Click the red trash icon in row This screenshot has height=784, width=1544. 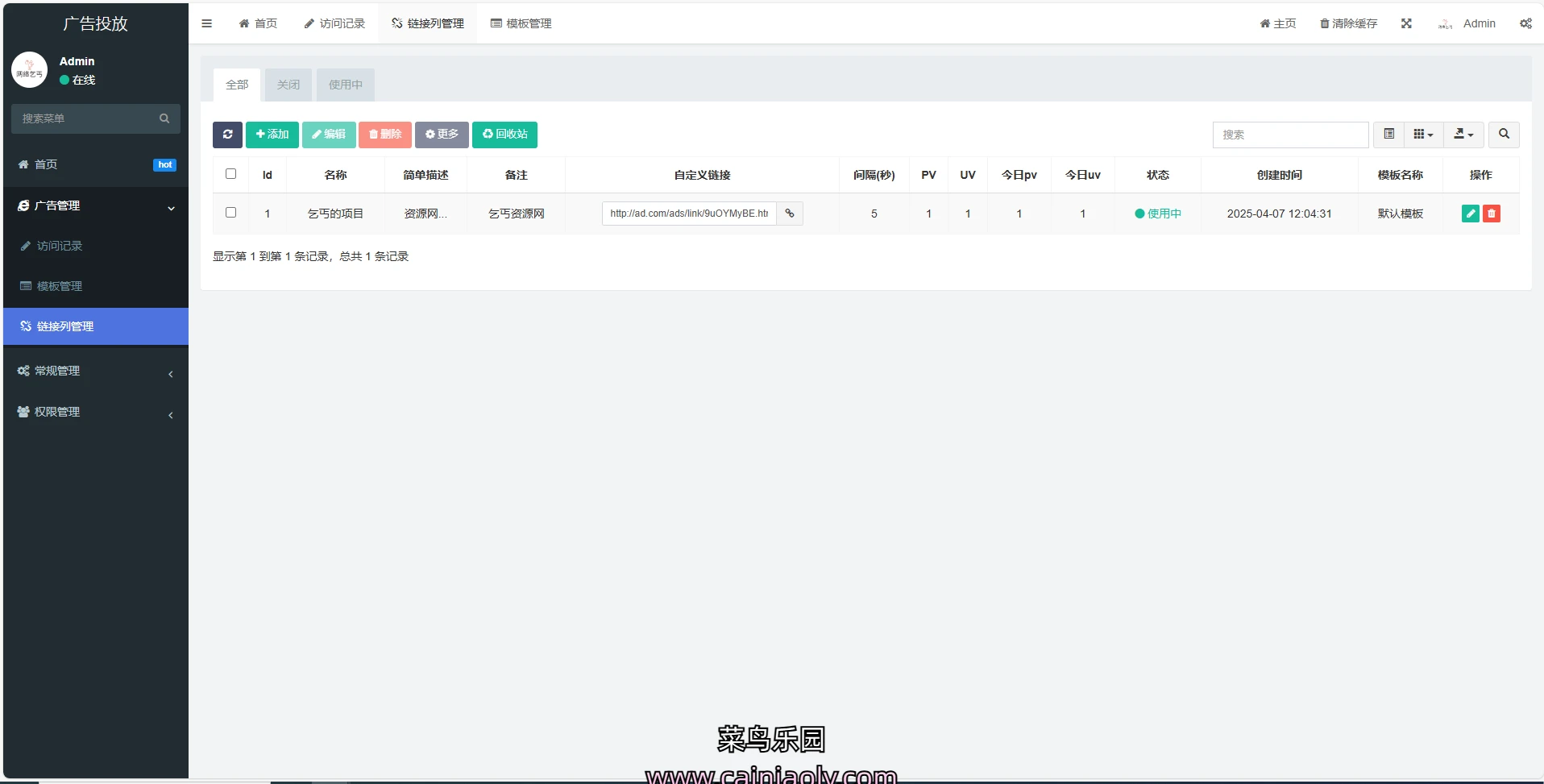1492,214
